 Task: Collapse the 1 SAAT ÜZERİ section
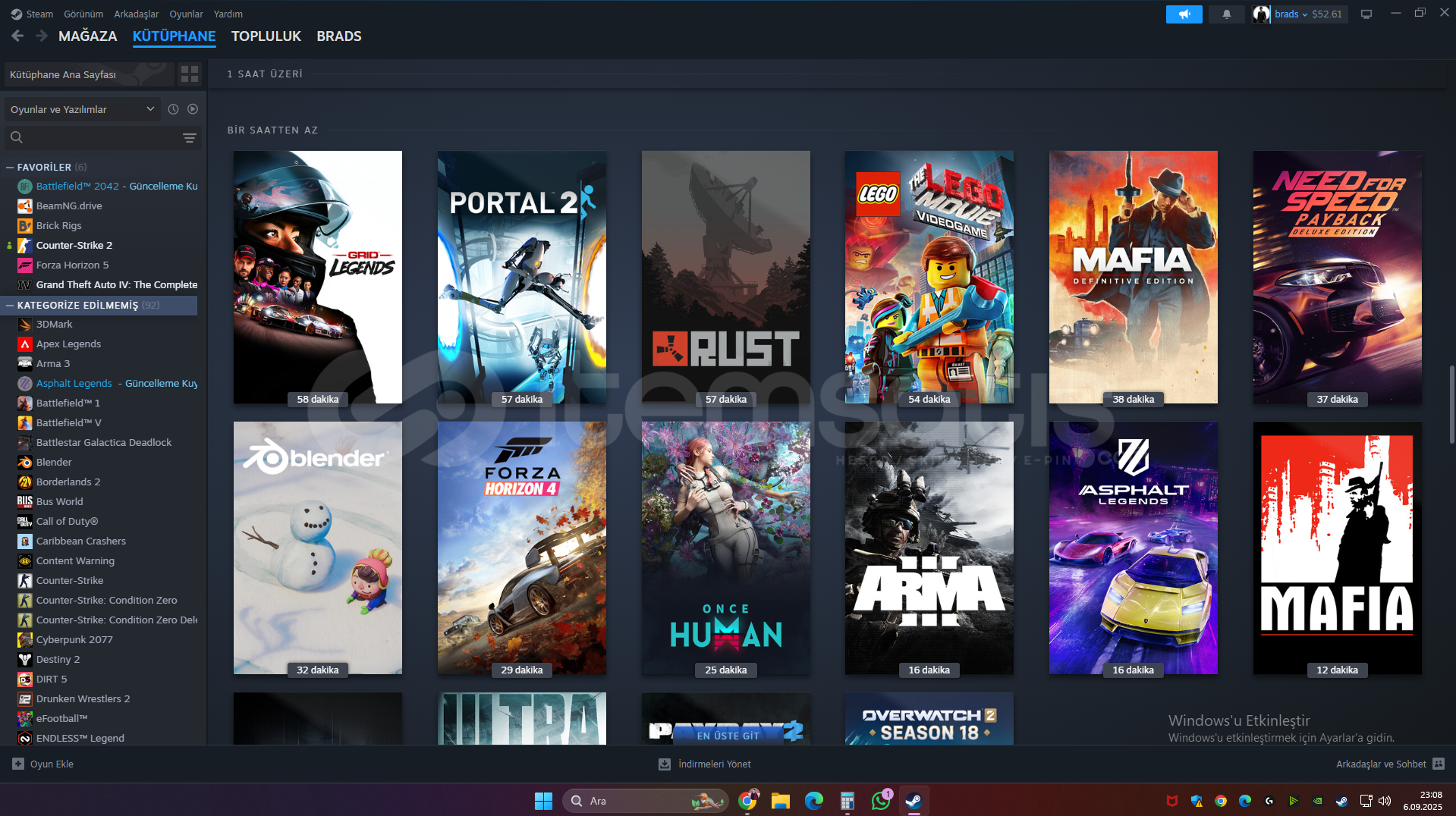coord(265,74)
